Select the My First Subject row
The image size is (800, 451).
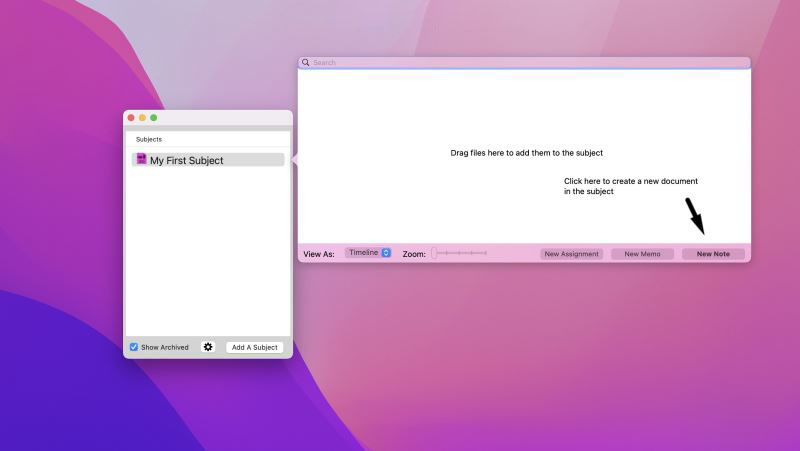click(x=208, y=160)
